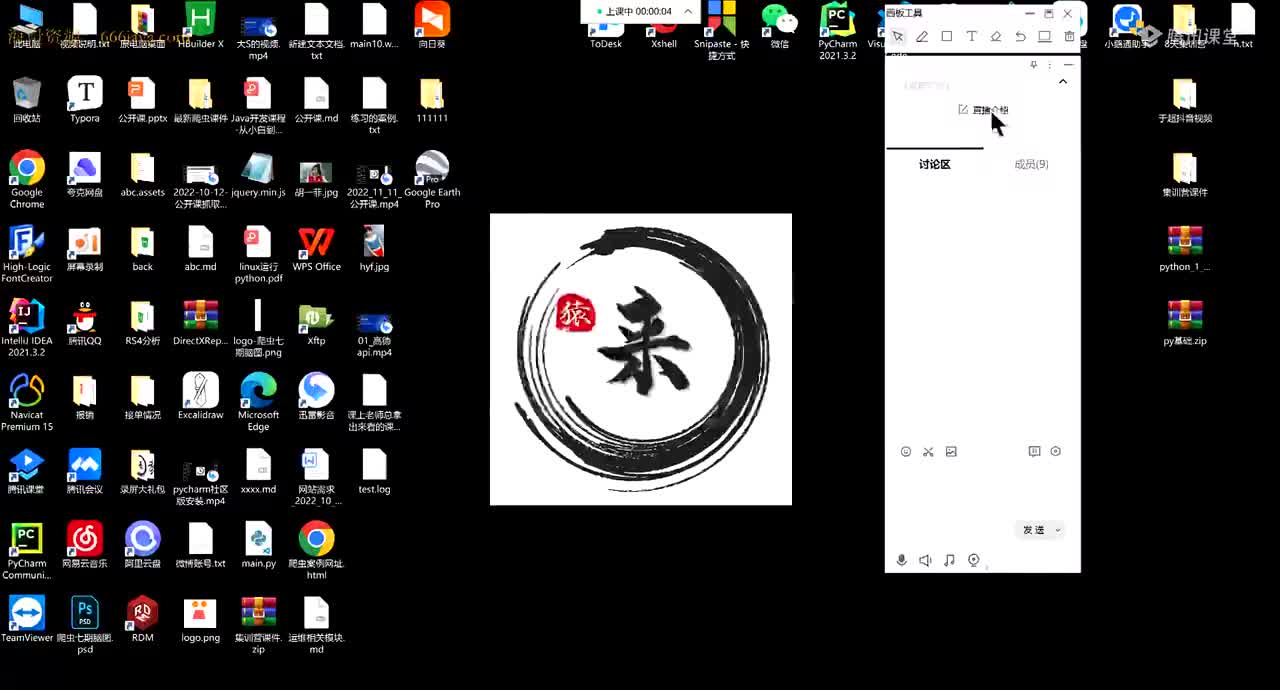Select the abc.assets folder

142,174
